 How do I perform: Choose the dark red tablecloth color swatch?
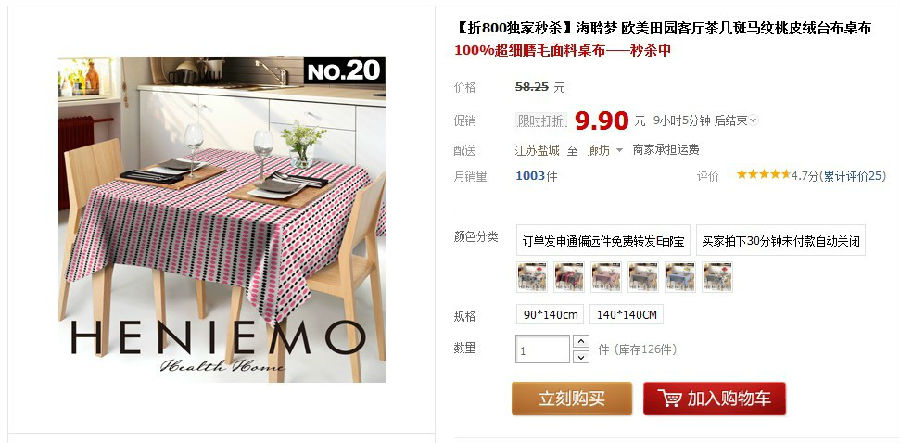(x=569, y=277)
